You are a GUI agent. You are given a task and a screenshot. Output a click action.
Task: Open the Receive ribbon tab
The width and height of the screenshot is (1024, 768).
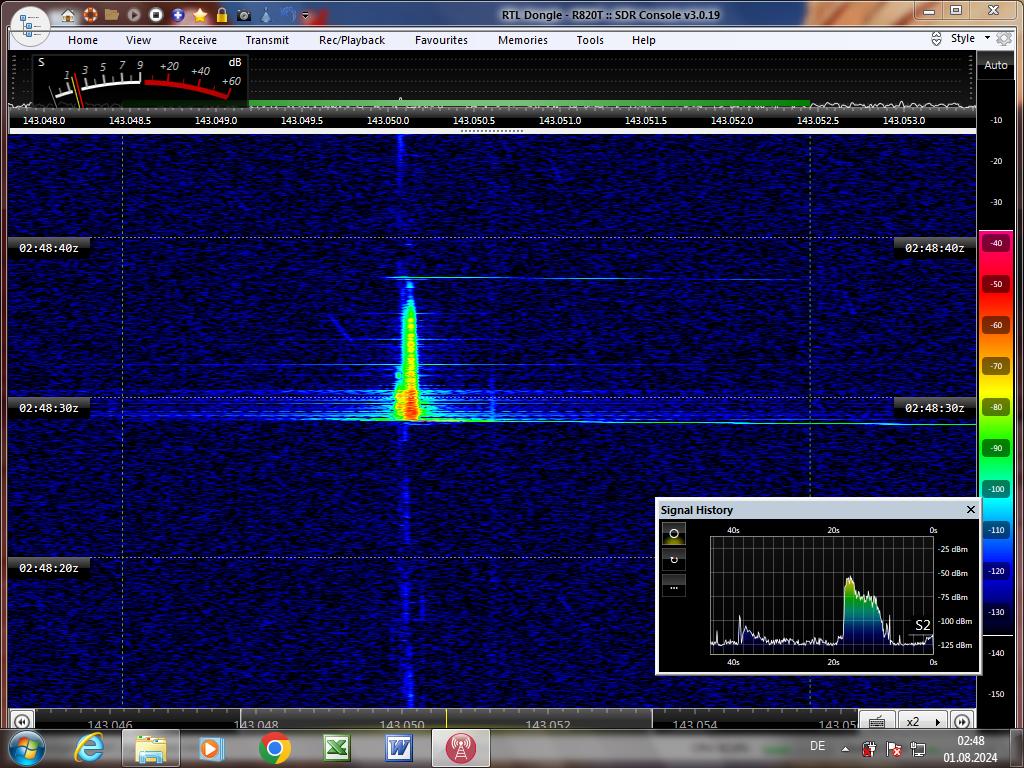pyautogui.click(x=198, y=40)
